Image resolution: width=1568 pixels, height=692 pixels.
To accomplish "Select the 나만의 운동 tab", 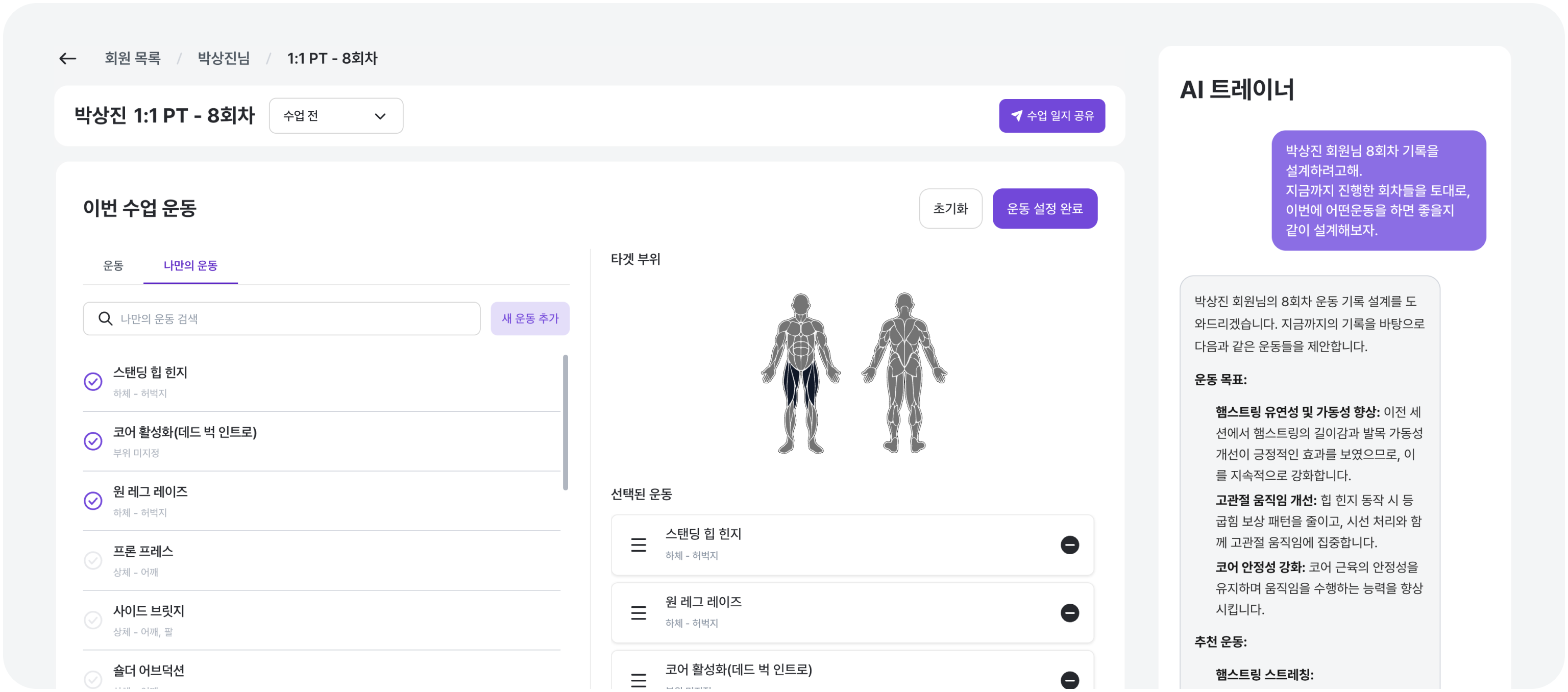I will point(190,265).
